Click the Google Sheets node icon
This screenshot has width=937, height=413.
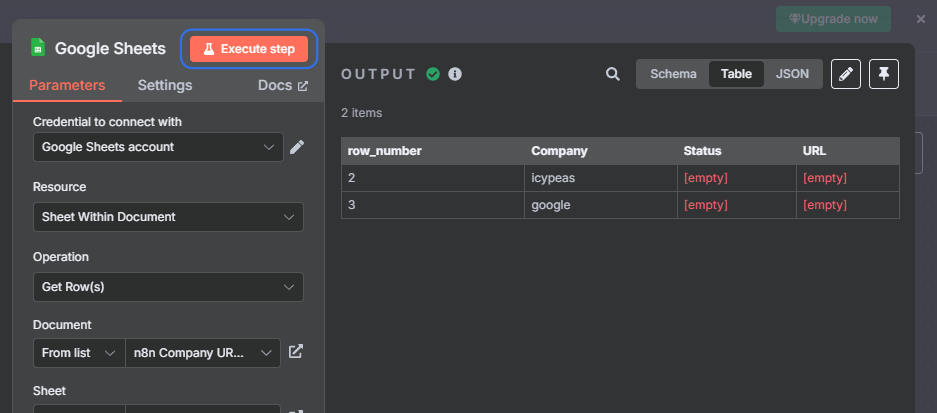coord(38,48)
